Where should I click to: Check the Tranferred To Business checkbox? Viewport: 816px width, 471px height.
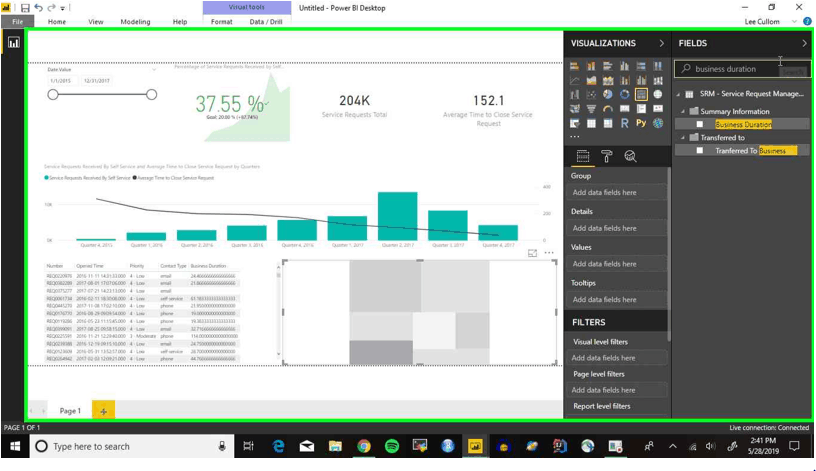point(700,150)
